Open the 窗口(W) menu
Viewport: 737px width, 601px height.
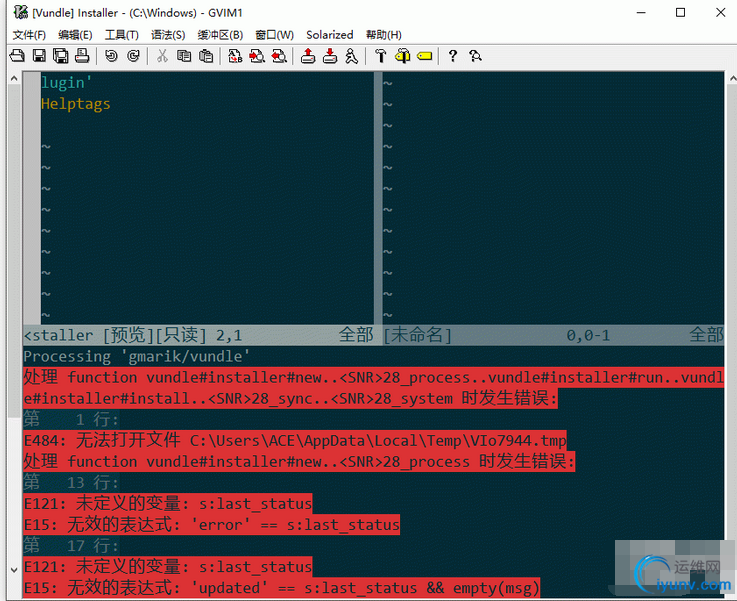coord(274,35)
